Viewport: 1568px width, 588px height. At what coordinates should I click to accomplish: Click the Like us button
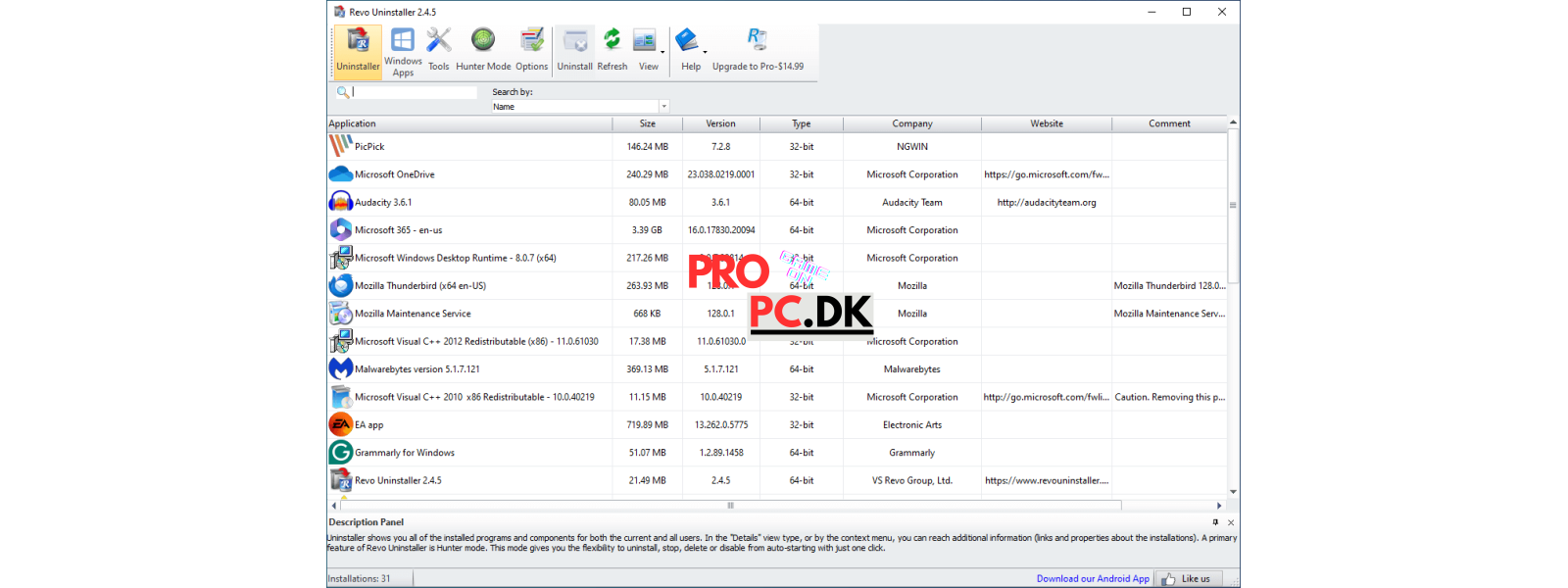(x=1188, y=579)
